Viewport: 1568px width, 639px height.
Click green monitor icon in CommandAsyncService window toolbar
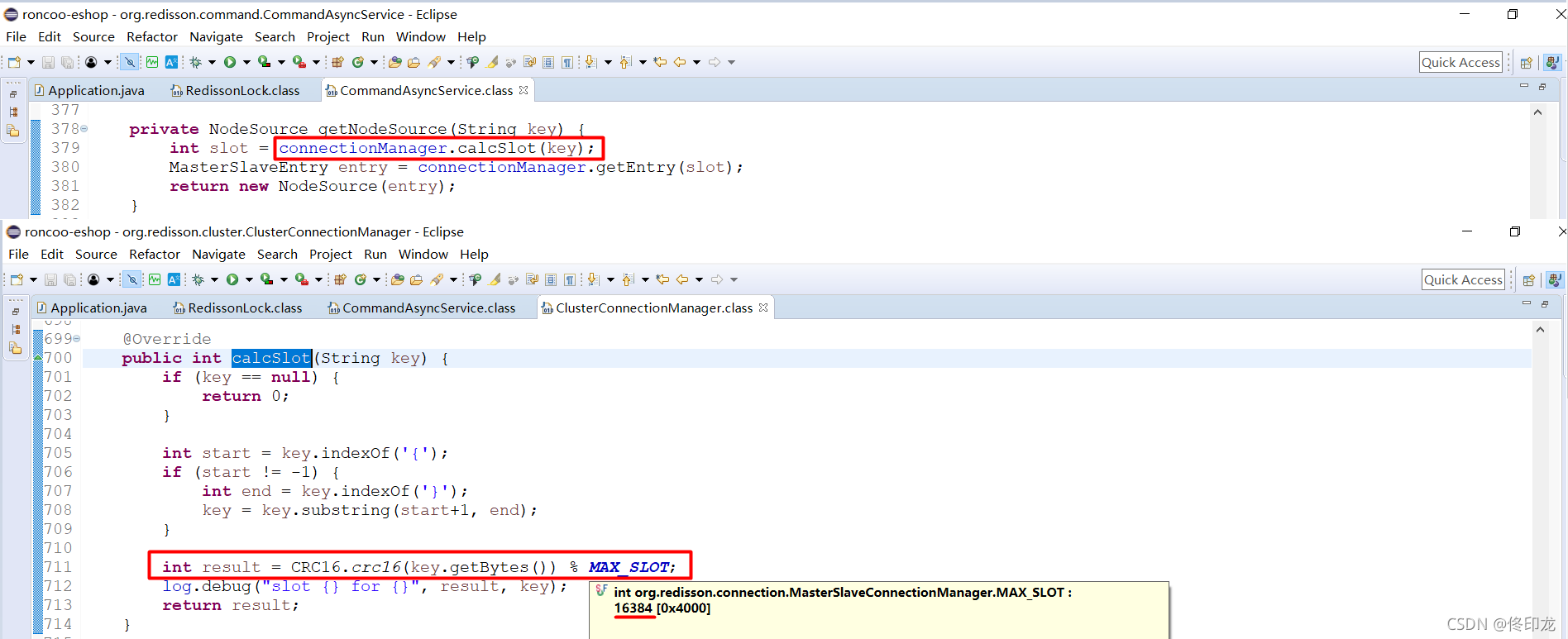[152, 62]
